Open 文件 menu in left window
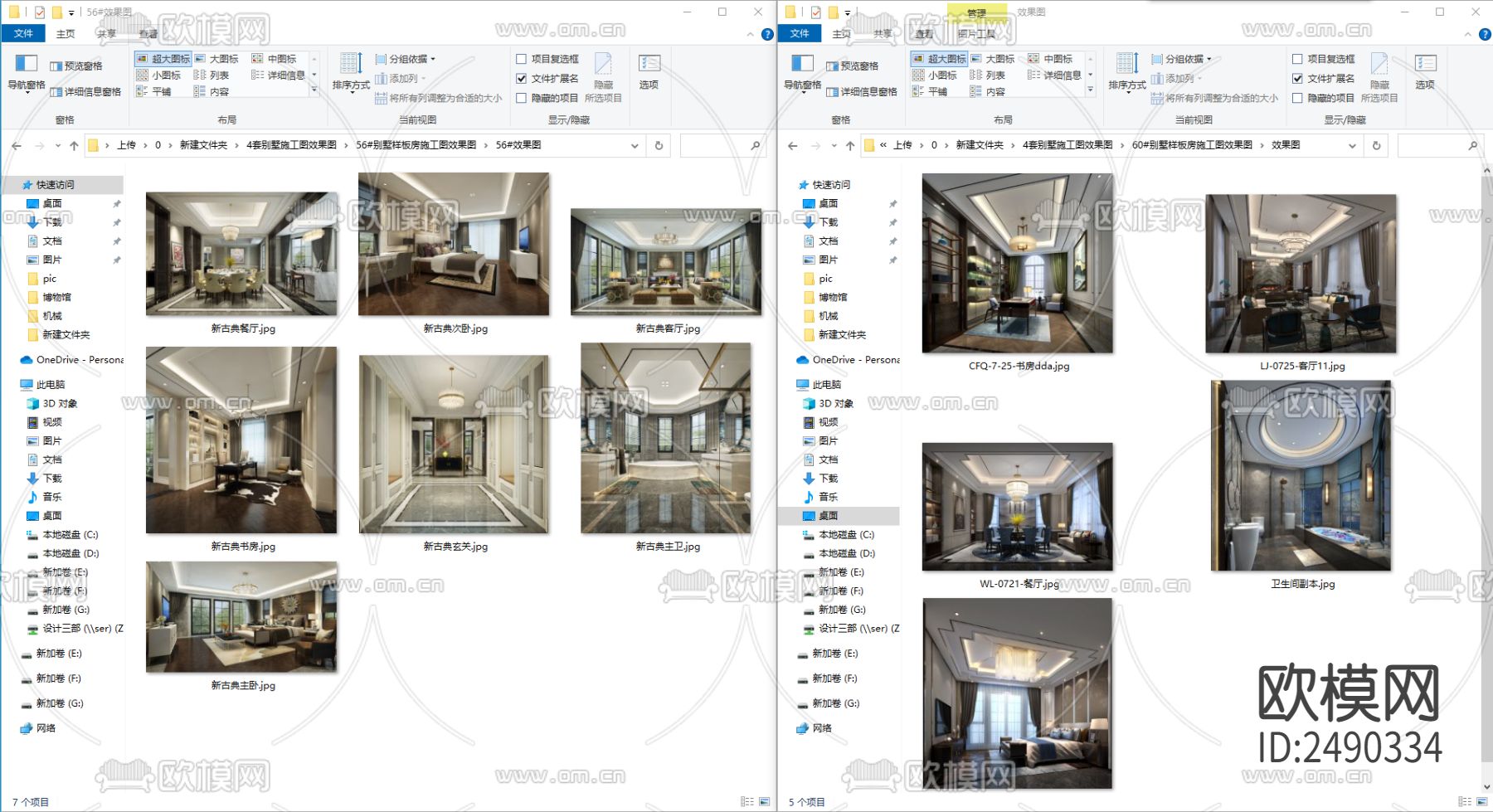1493x812 pixels. tap(23, 34)
